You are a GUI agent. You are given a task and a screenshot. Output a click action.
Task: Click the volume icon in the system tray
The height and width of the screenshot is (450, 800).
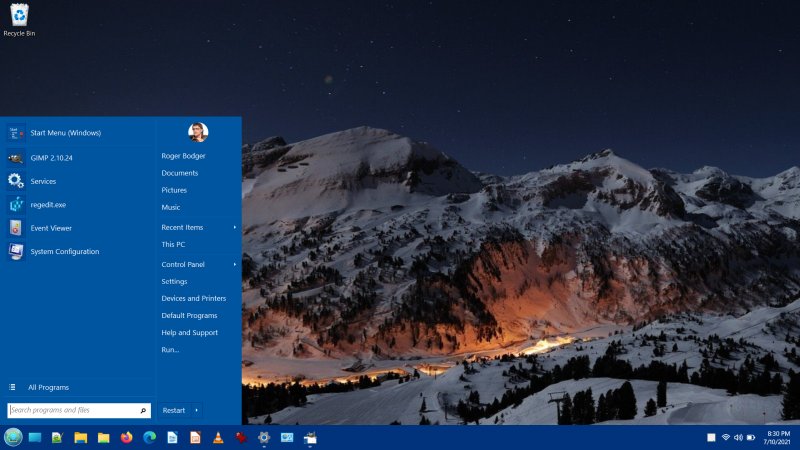pyautogui.click(x=738, y=437)
